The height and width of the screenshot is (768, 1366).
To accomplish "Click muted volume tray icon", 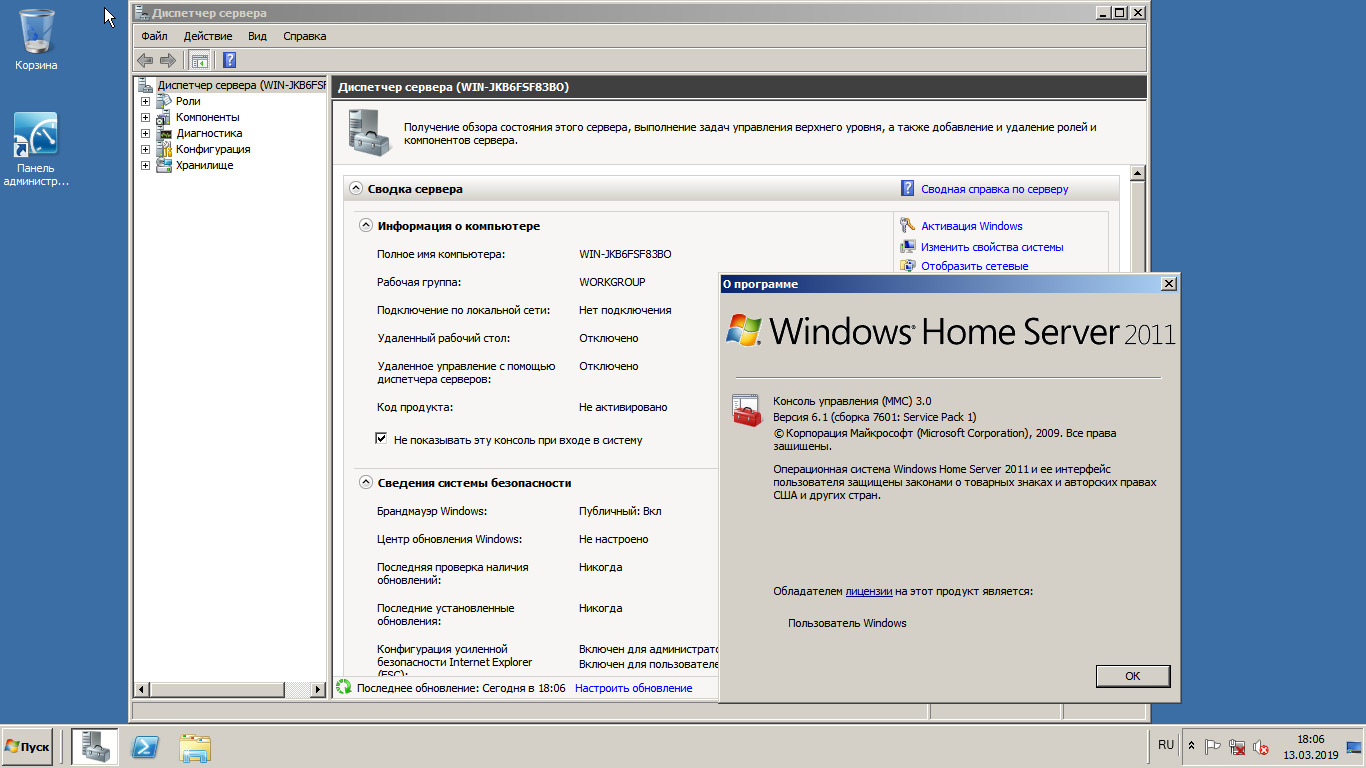I will 1261,746.
